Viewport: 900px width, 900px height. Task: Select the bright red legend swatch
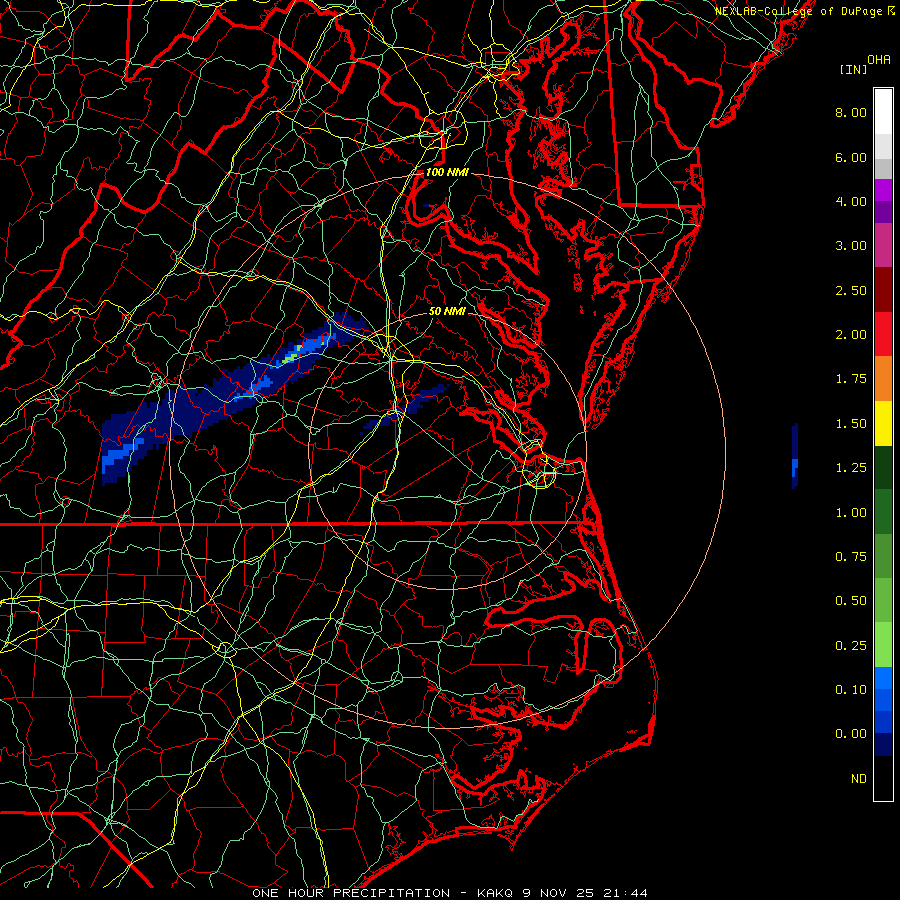coord(883,334)
